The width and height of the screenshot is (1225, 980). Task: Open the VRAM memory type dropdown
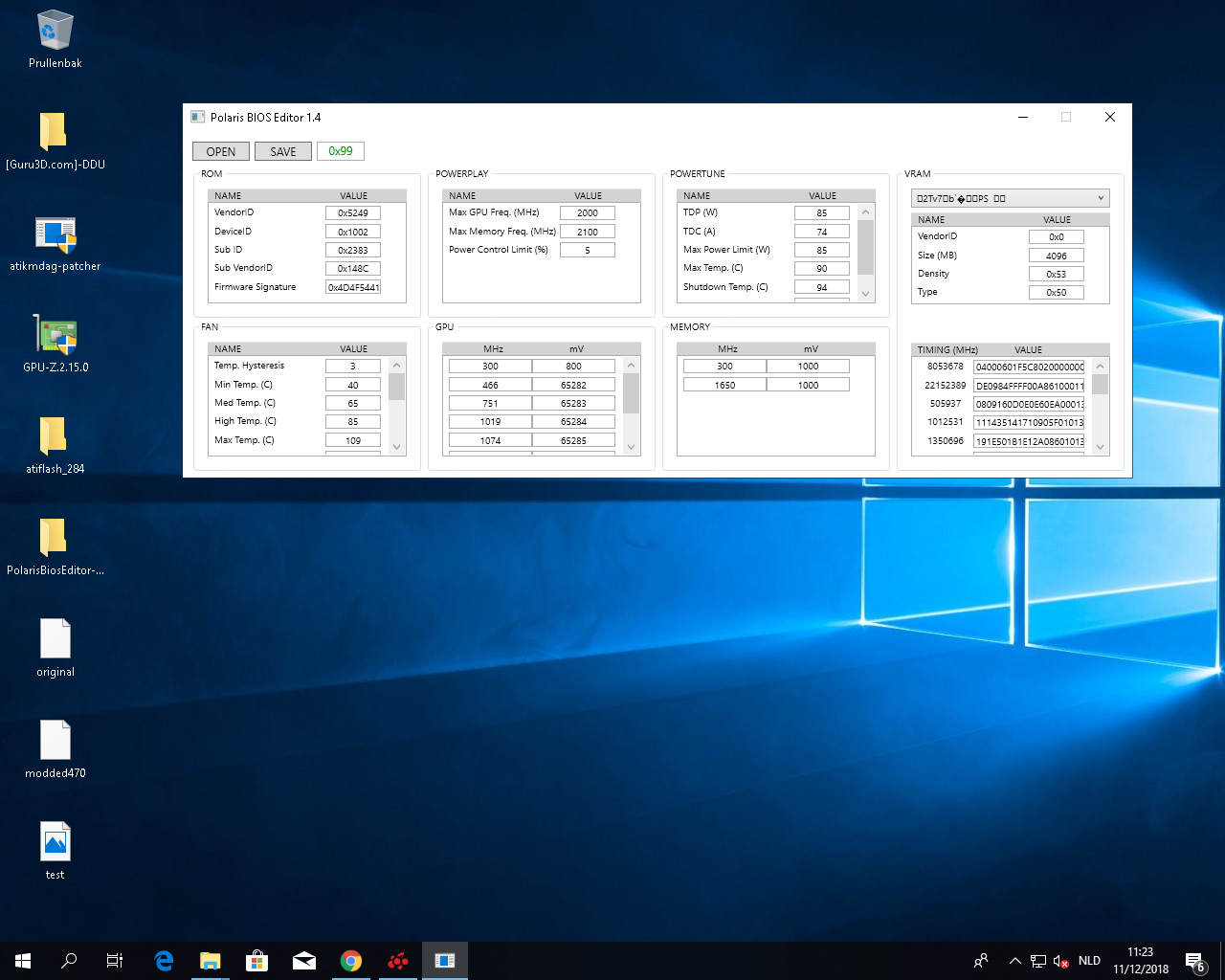[x=1011, y=198]
